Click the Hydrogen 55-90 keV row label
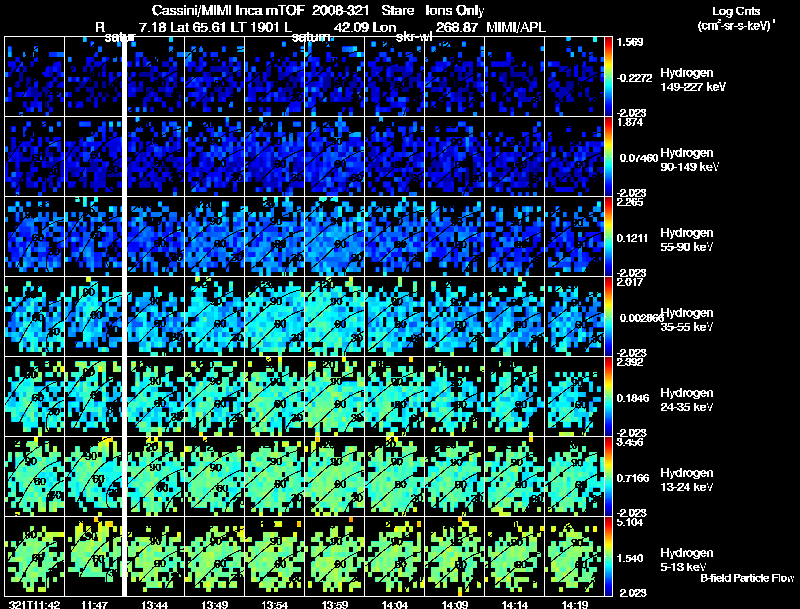This screenshot has width=800, height=609. (x=687, y=240)
